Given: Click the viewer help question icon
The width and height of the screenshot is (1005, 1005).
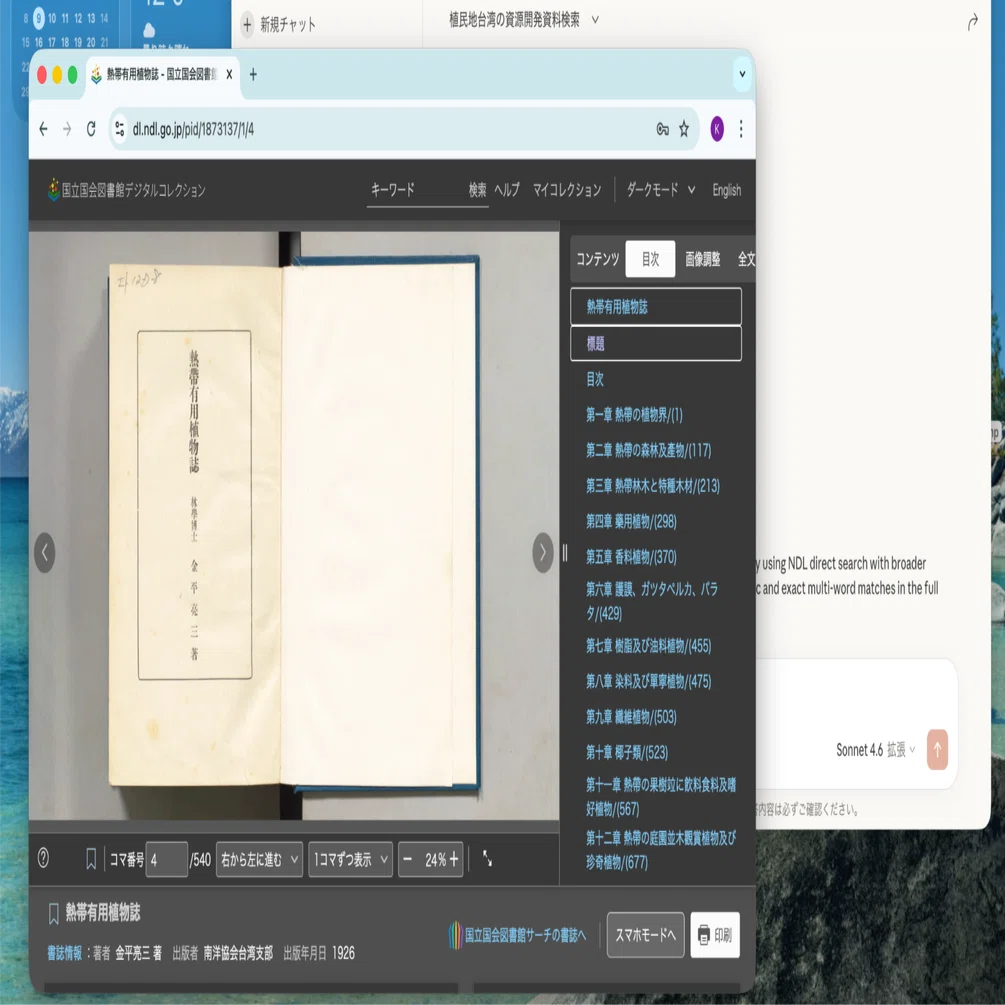Looking at the screenshot, I should pyautogui.click(x=44, y=858).
